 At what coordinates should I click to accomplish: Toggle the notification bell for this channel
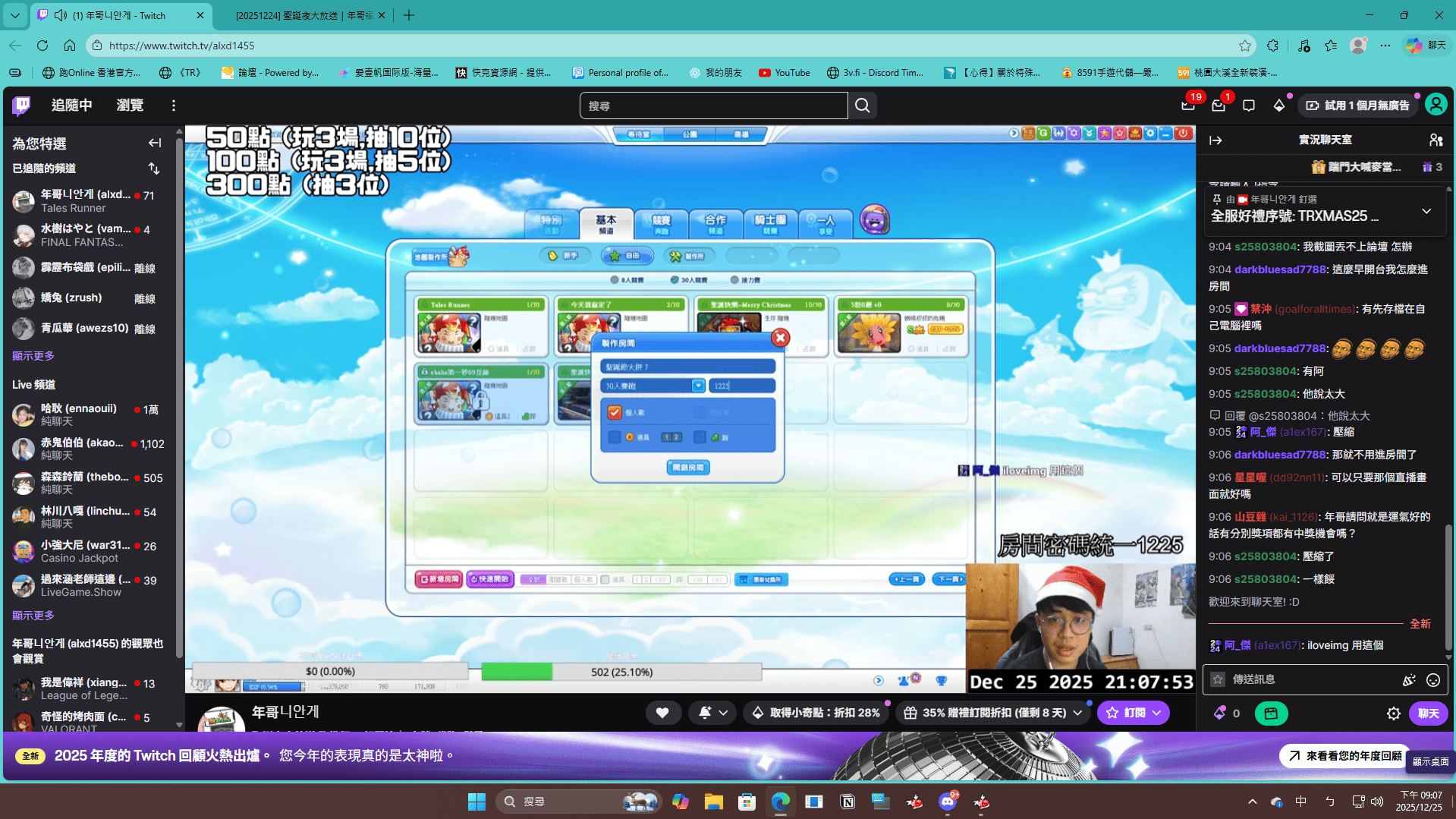705,713
